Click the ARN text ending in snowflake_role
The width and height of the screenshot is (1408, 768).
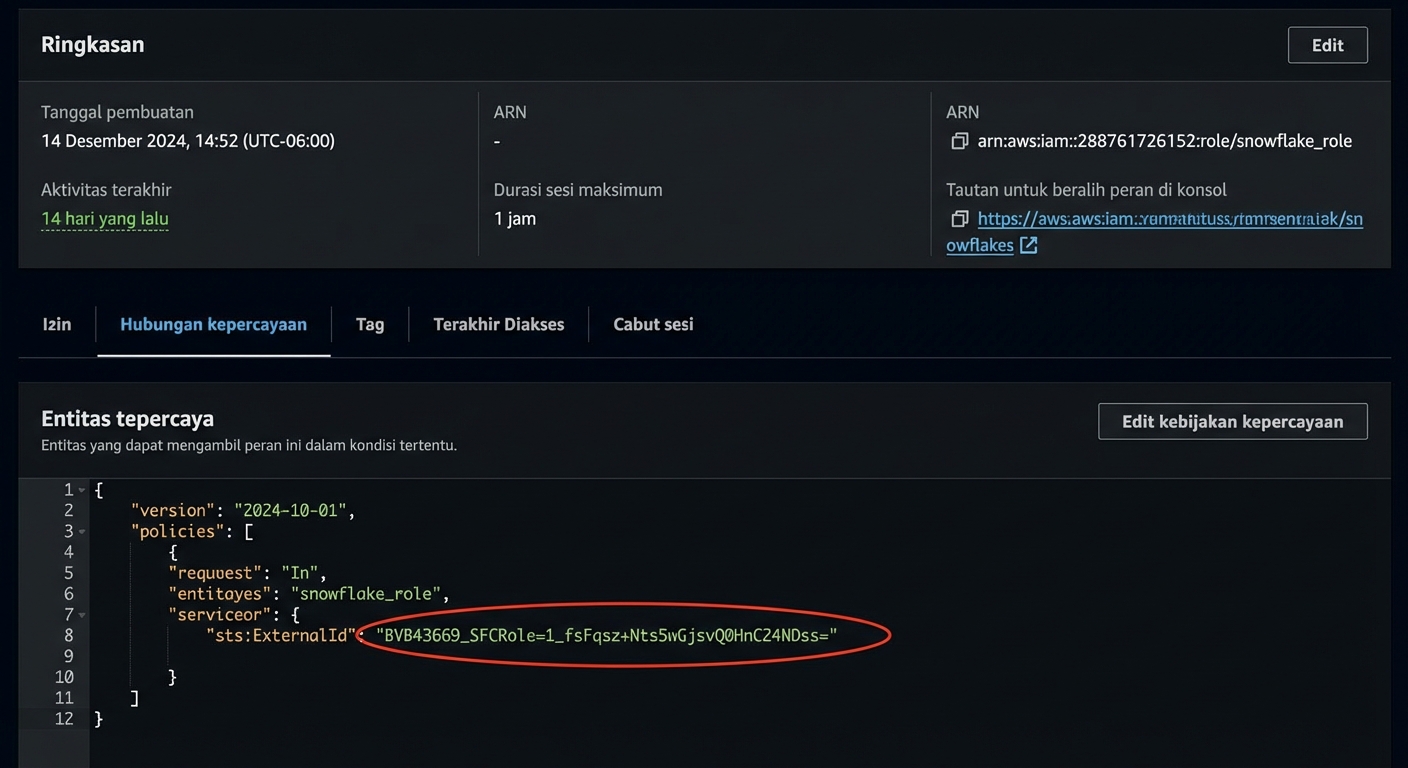[1164, 141]
